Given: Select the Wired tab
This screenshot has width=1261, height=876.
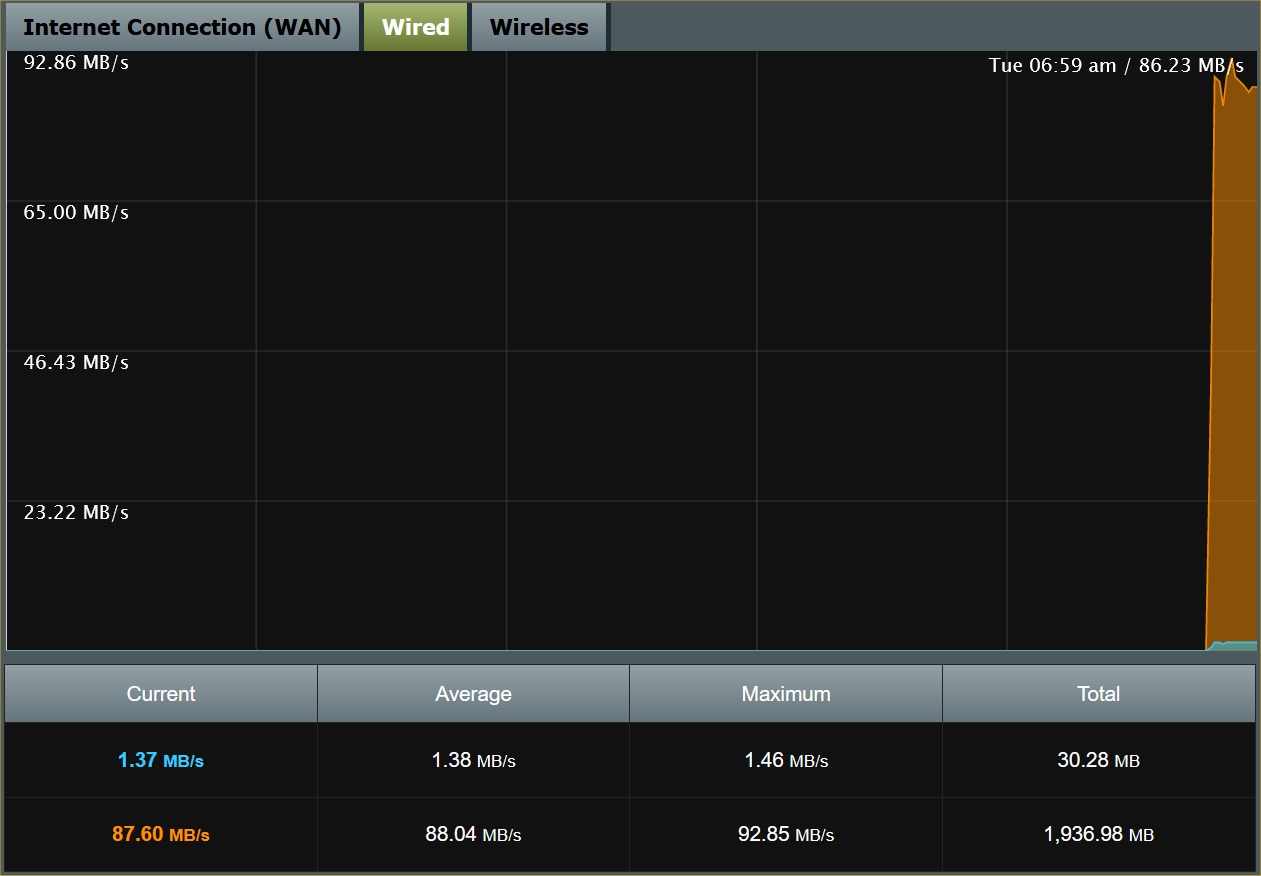Looking at the screenshot, I should 415,27.
